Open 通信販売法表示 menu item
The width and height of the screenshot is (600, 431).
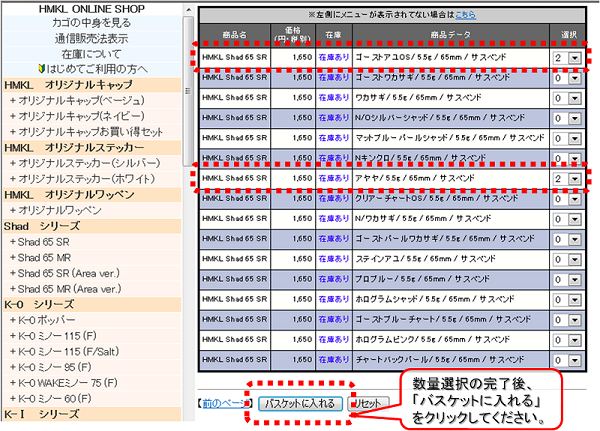coord(91,39)
